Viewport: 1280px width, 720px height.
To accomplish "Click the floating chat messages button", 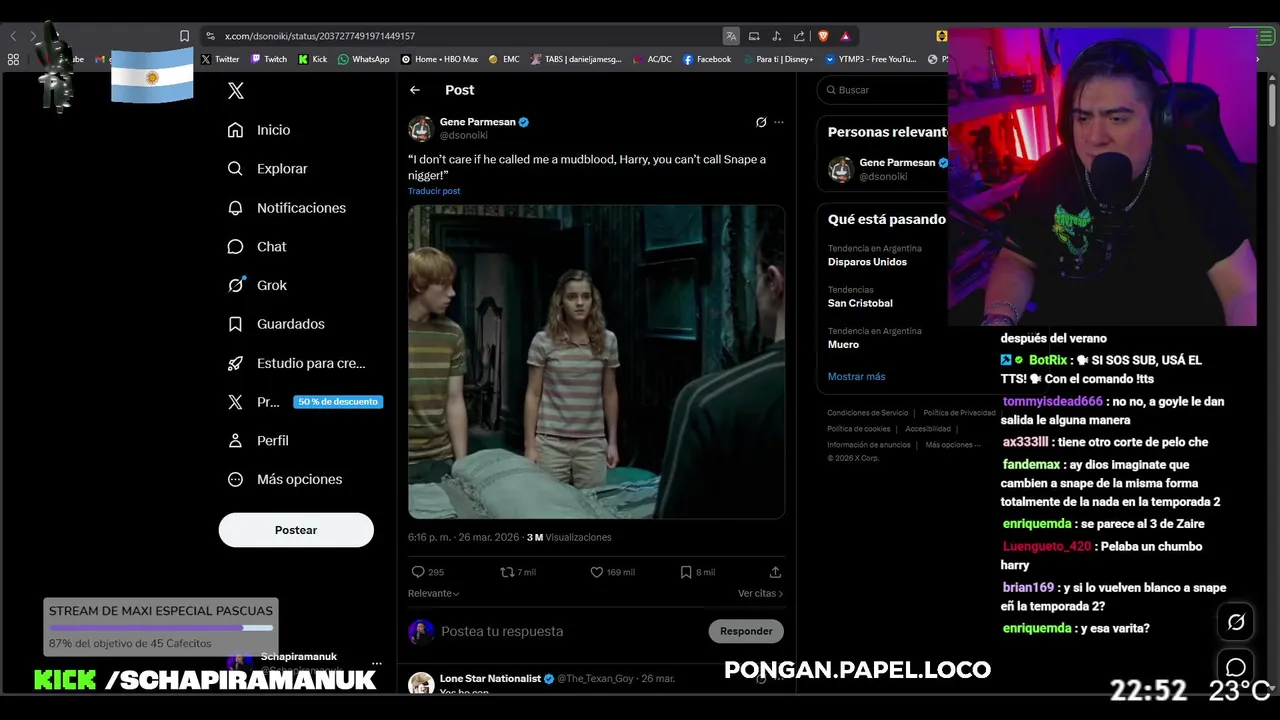I will click(1236, 667).
